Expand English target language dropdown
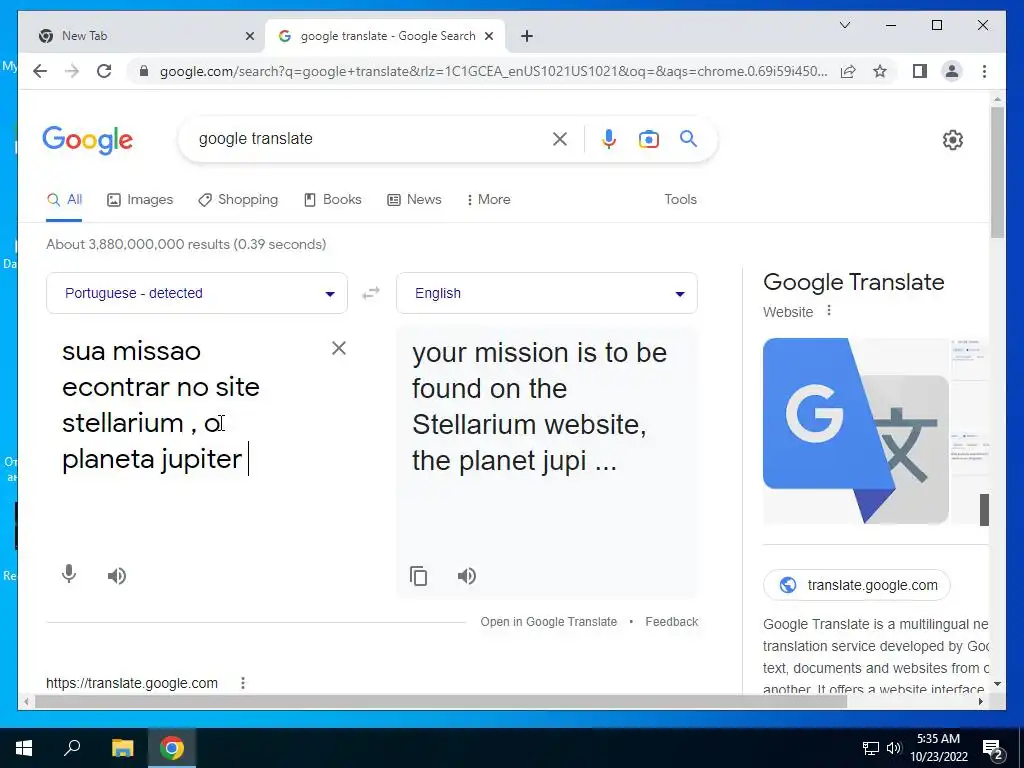 [x=547, y=293]
